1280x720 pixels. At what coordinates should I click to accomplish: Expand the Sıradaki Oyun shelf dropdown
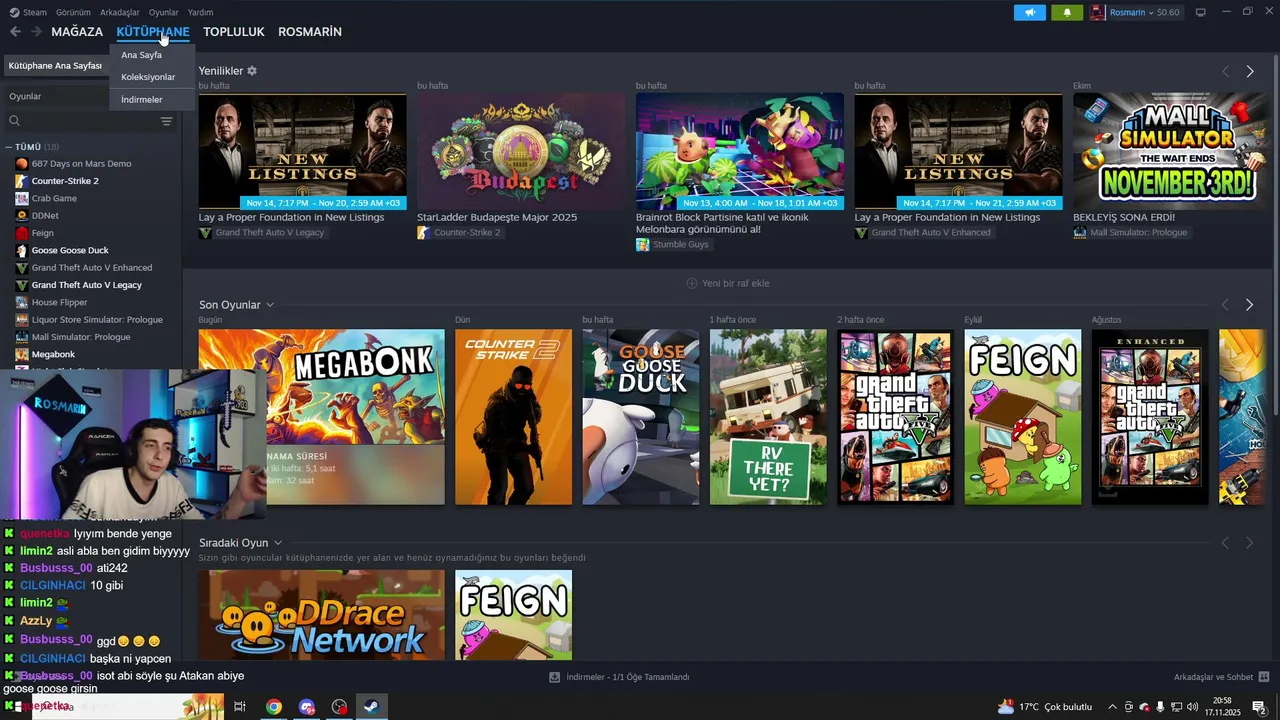[x=278, y=543]
